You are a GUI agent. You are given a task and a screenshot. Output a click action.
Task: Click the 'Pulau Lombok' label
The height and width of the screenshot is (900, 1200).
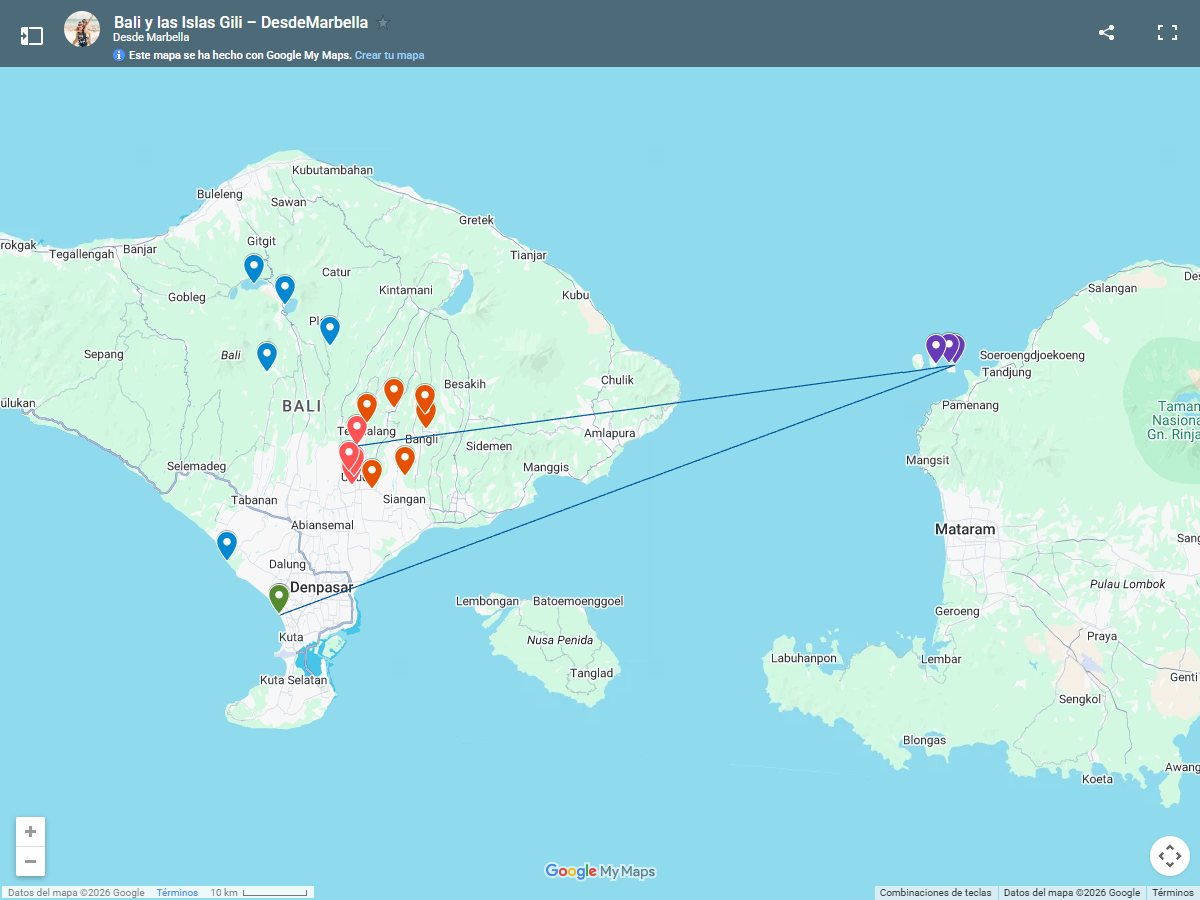[x=1128, y=584]
